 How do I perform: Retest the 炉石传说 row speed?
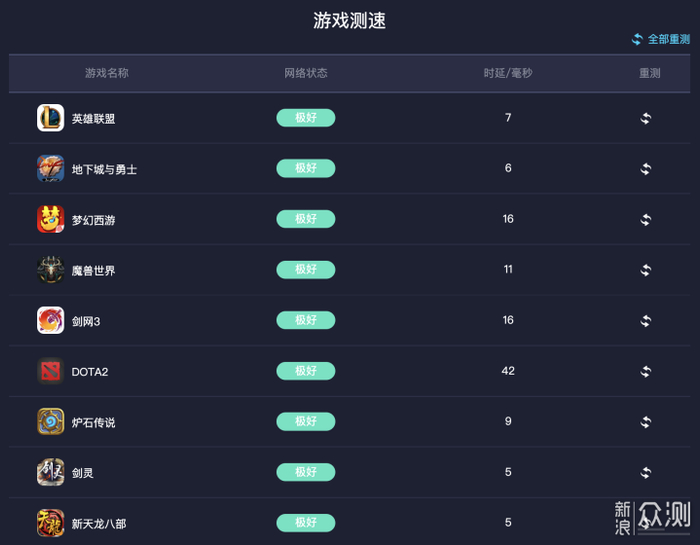(x=646, y=422)
